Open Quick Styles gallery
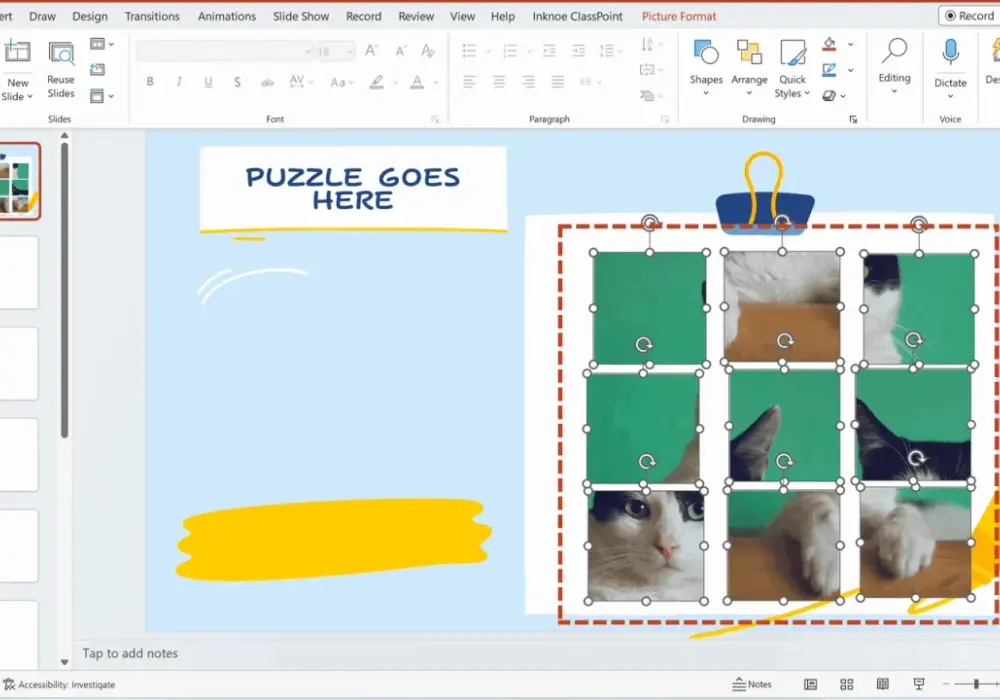 pyautogui.click(x=792, y=69)
